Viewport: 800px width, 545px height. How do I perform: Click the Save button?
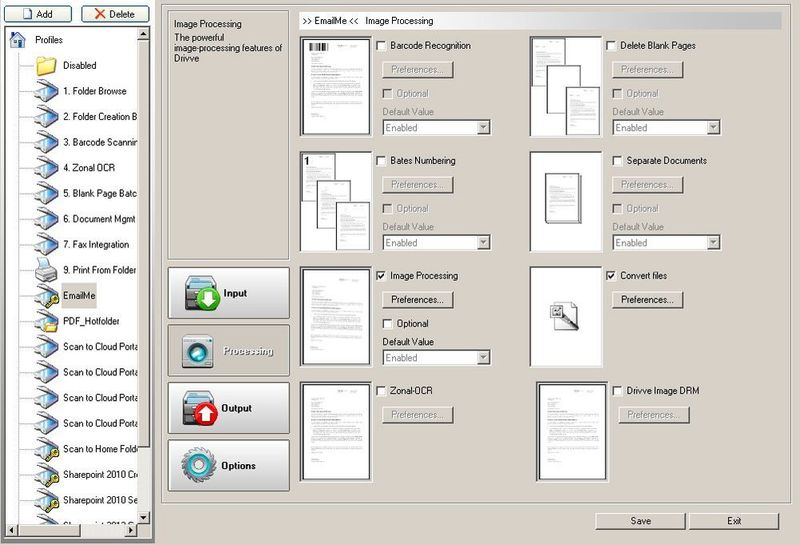tap(640, 521)
